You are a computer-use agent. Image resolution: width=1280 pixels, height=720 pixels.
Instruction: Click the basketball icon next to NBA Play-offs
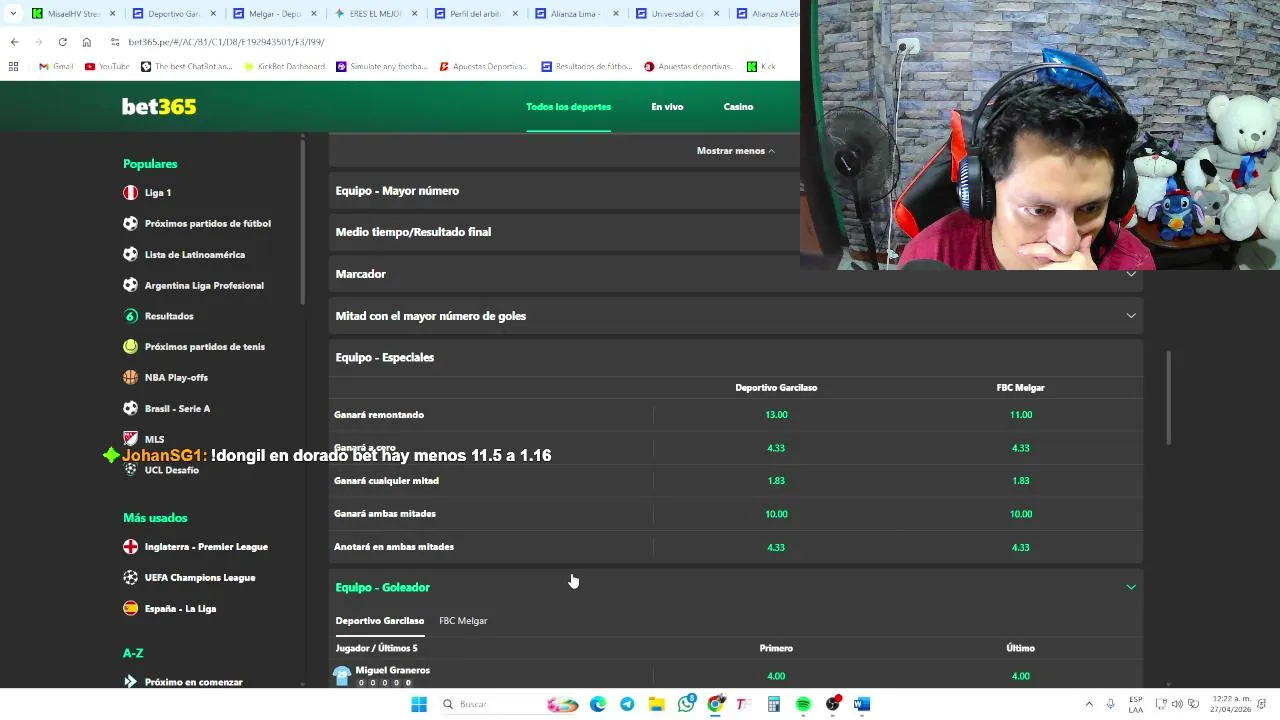pyautogui.click(x=130, y=377)
